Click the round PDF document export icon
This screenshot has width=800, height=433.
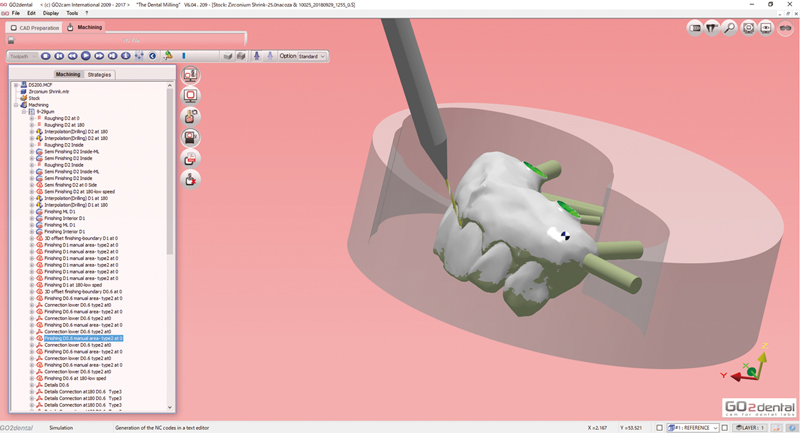pyautogui.click(x=190, y=159)
